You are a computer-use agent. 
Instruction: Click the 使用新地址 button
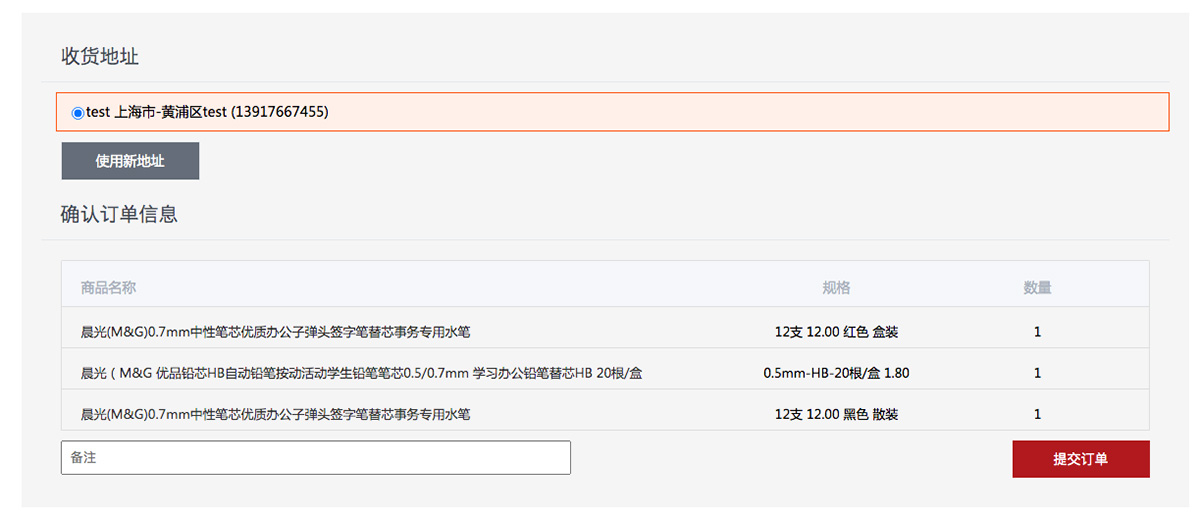(130, 161)
